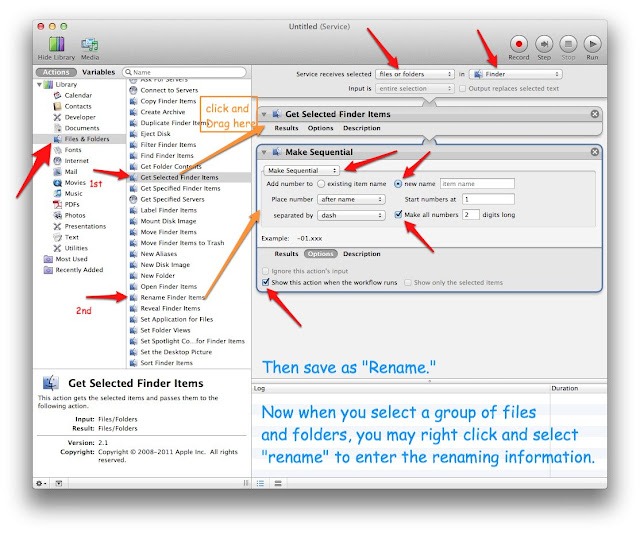Open Description tab of Get Selected Finder Items
640x534 pixels.
coord(362,128)
